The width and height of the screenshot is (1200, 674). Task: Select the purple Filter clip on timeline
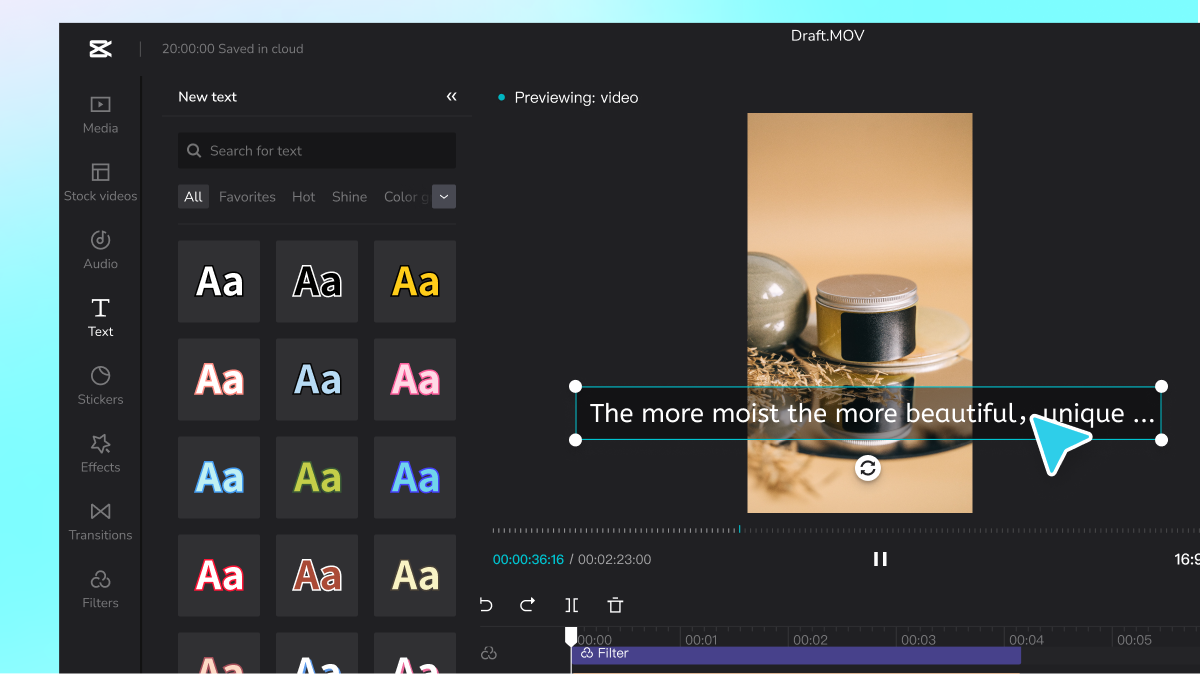(796, 654)
